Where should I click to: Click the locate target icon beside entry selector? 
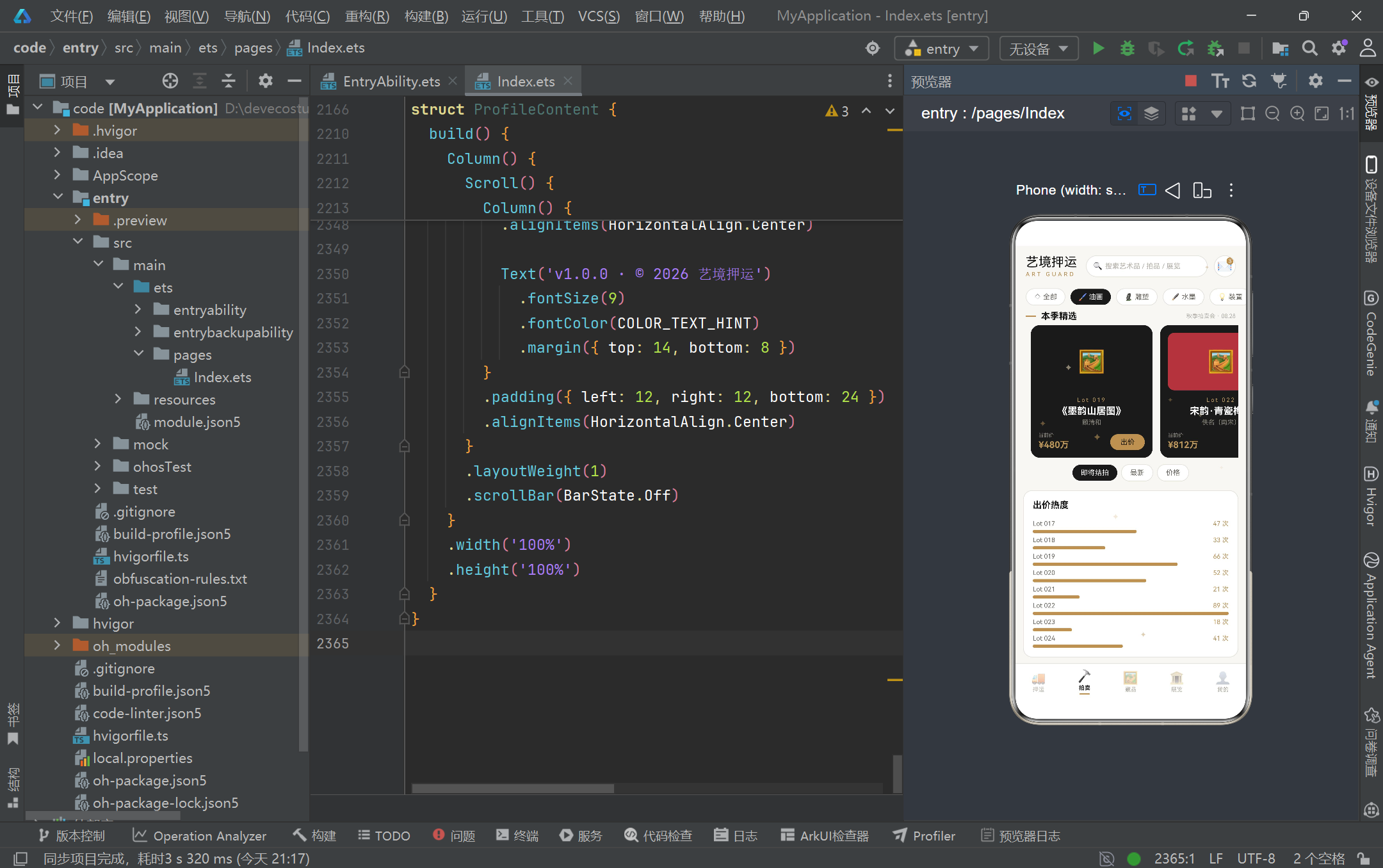873,49
